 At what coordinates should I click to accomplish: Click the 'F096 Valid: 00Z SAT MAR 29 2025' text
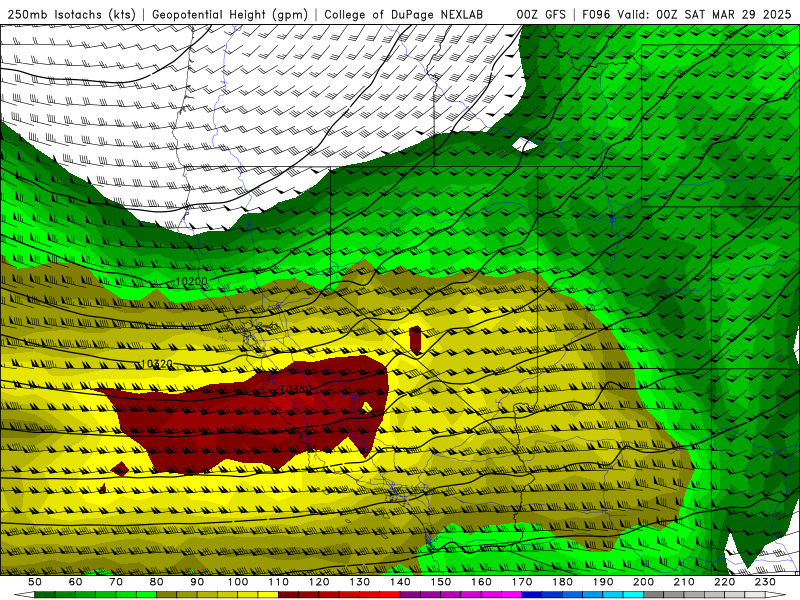pos(687,14)
